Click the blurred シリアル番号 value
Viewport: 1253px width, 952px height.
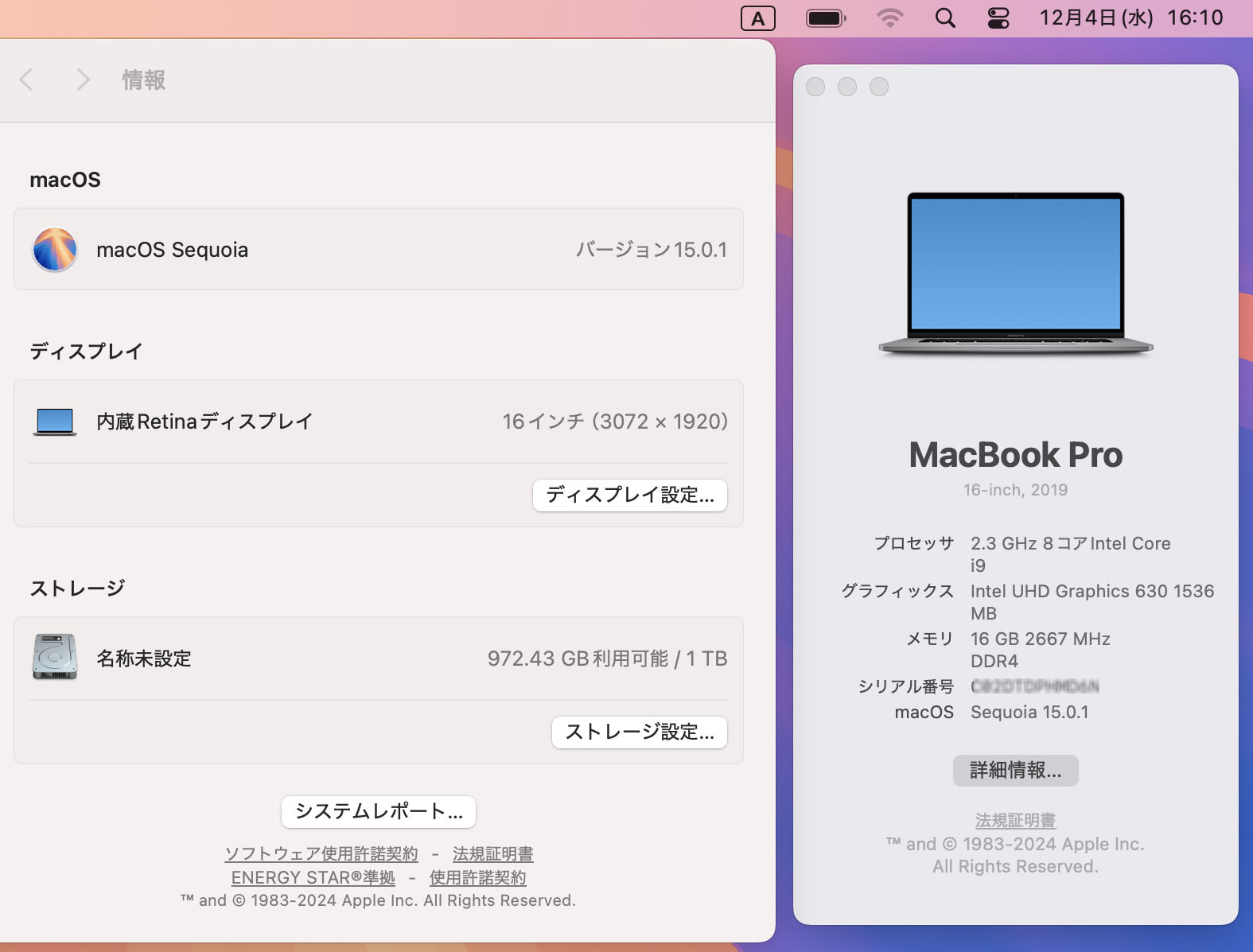(1035, 686)
